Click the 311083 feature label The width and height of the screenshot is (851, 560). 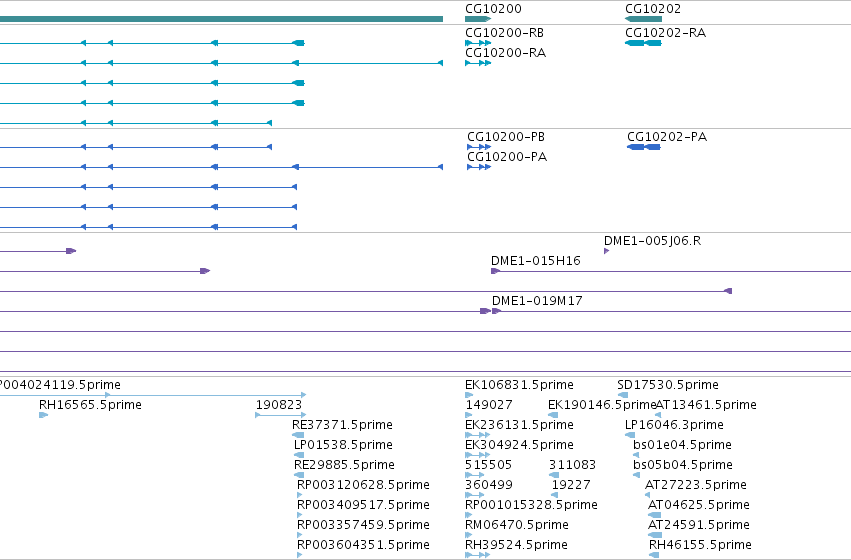click(x=573, y=465)
